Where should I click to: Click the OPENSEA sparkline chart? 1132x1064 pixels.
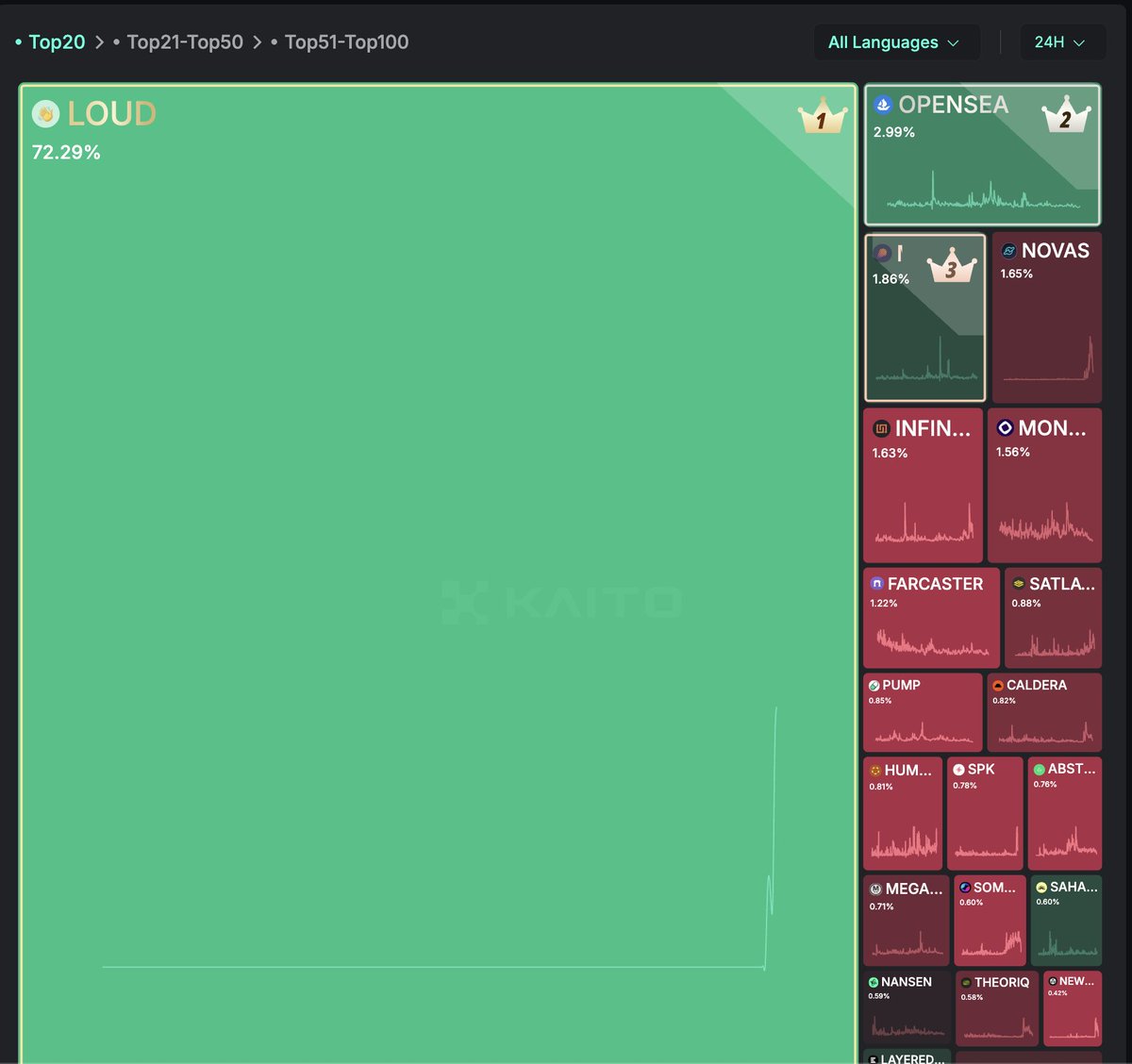coord(984,191)
